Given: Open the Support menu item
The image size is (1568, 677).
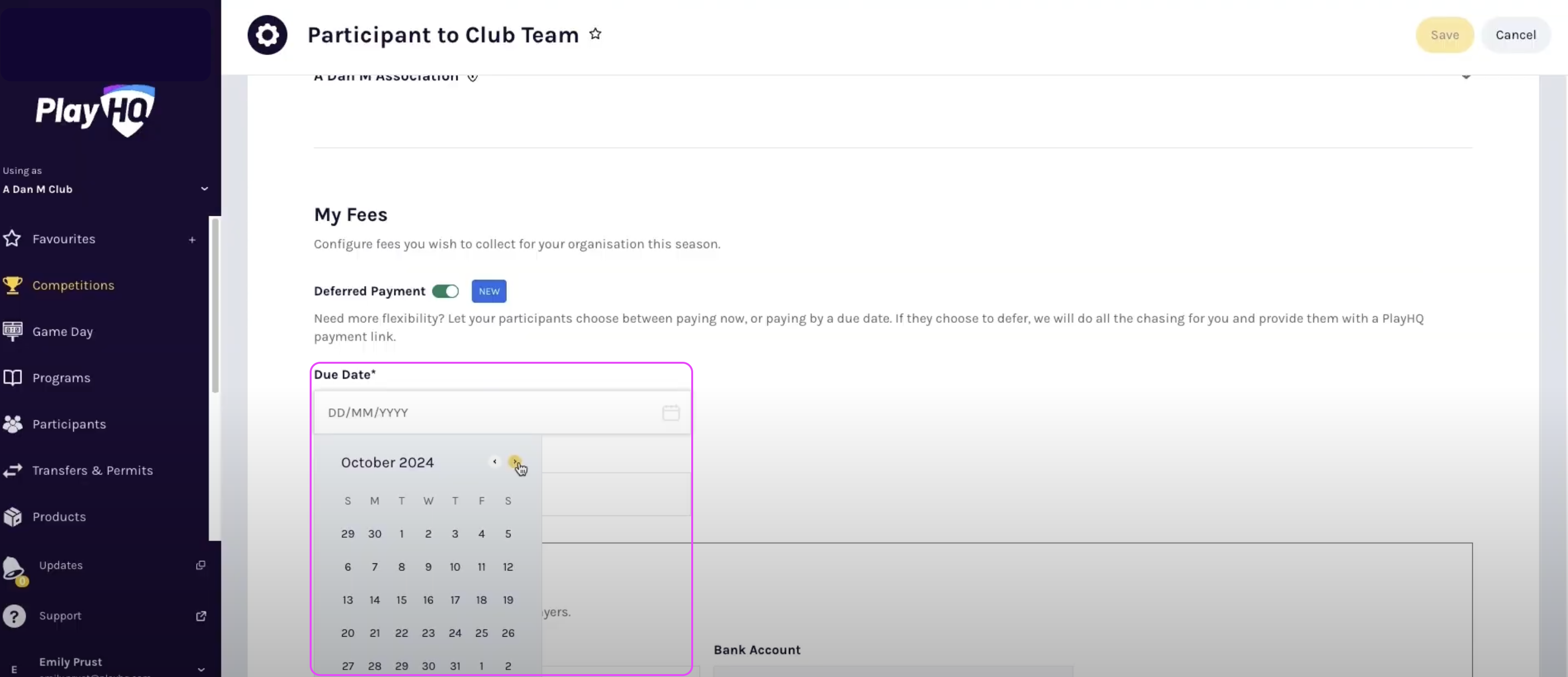Looking at the screenshot, I should tap(60, 616).
